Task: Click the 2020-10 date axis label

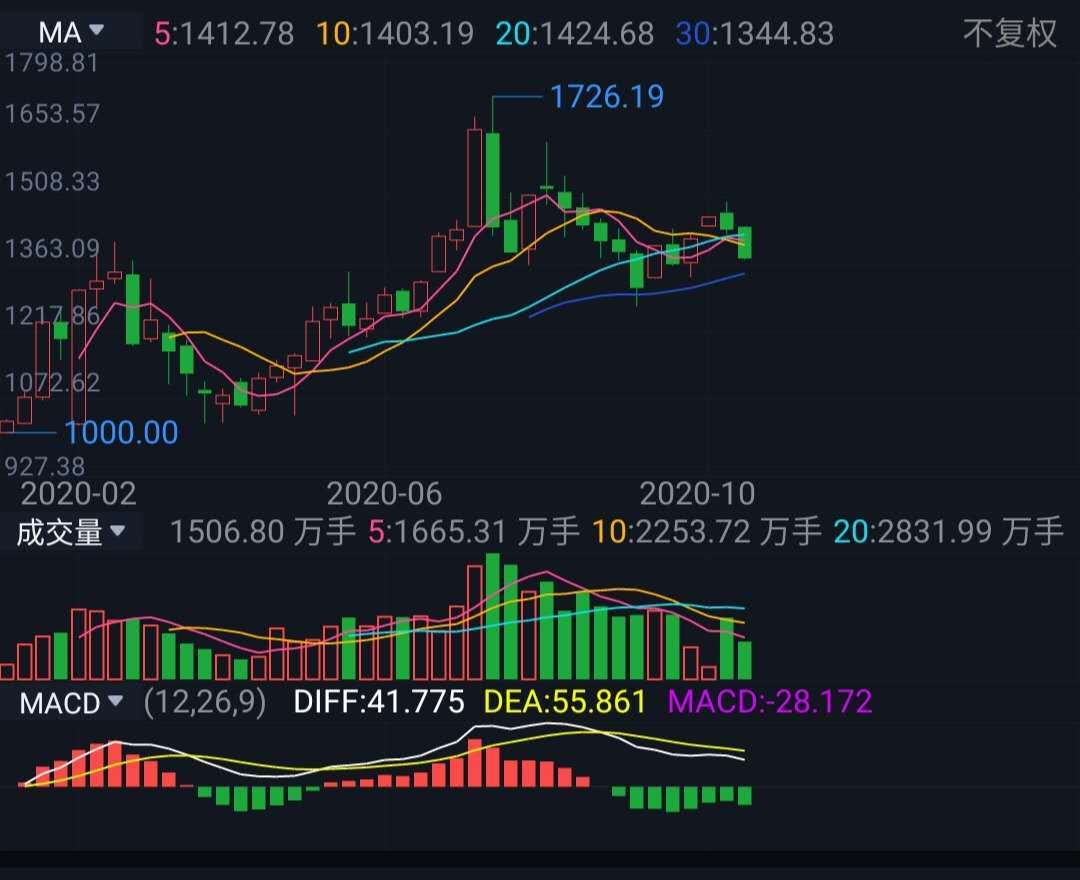Action: pyautogui.click(x=697, y=494)
